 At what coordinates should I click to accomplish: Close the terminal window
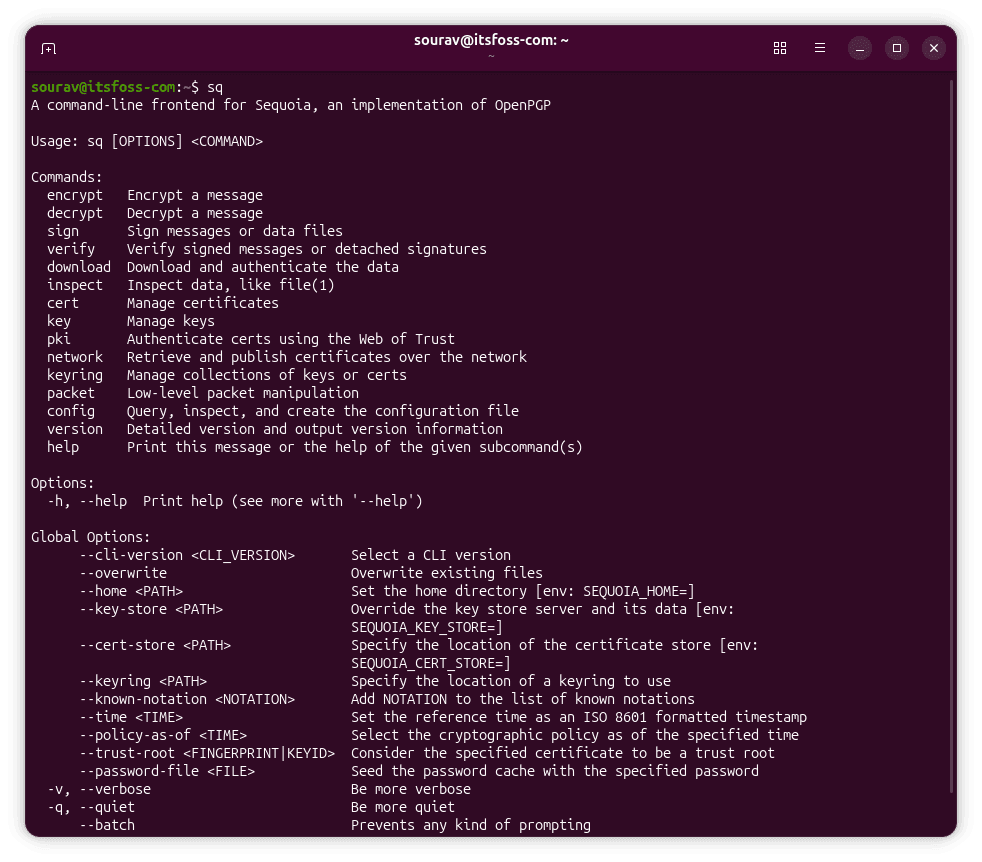click(934, 48)
